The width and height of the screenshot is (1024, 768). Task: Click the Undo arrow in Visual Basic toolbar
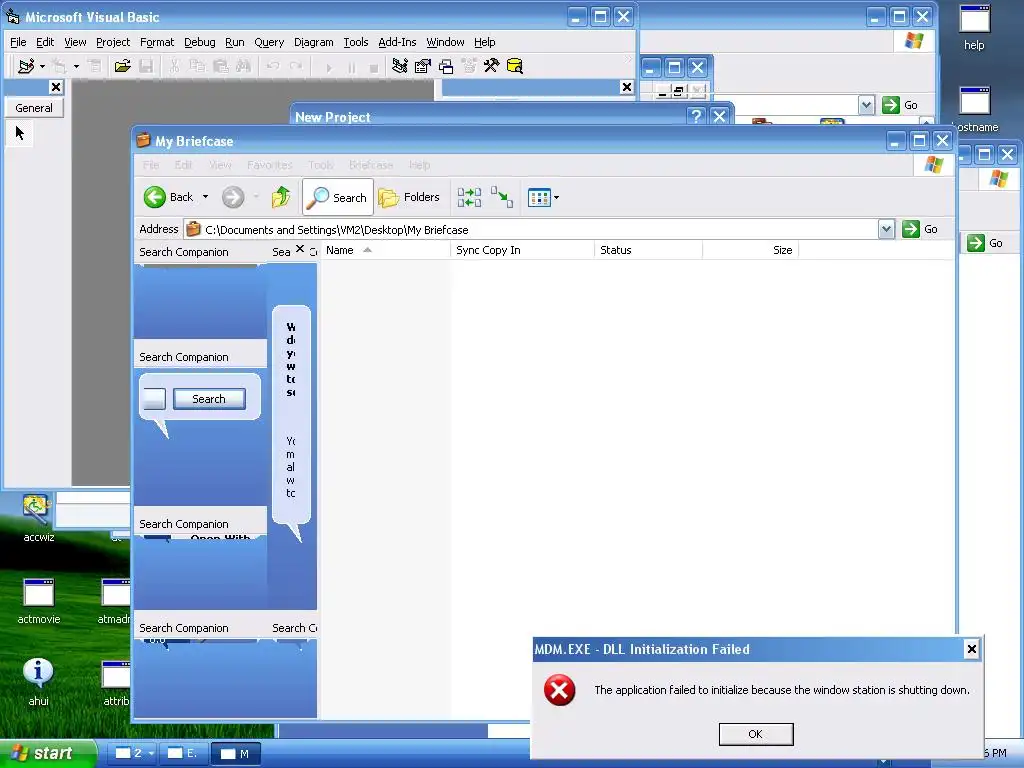(x=273, y=66)
